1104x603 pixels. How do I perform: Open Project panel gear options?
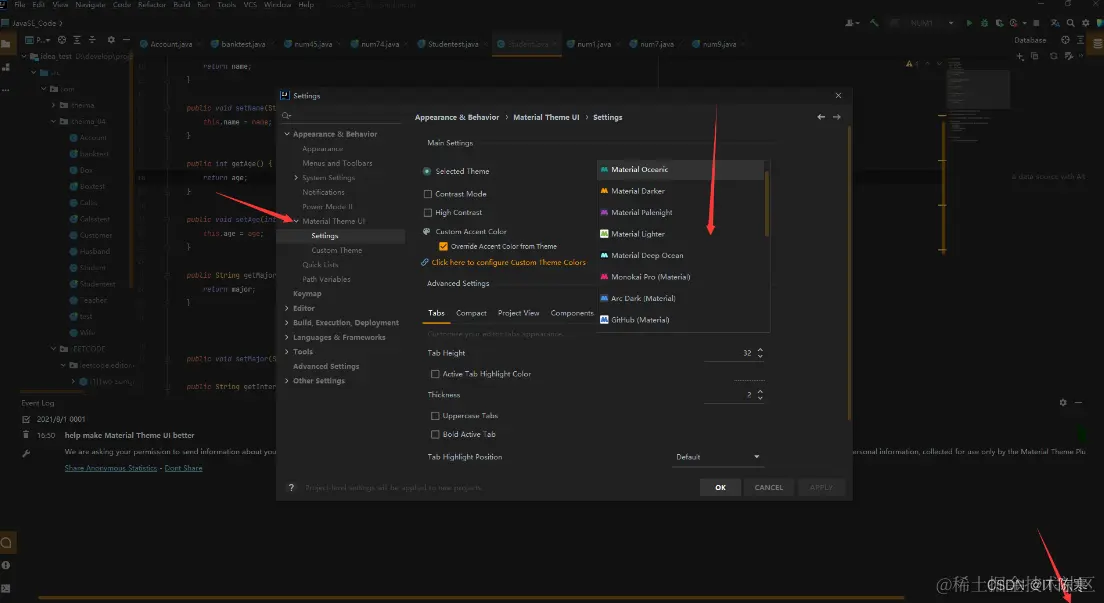111,40
